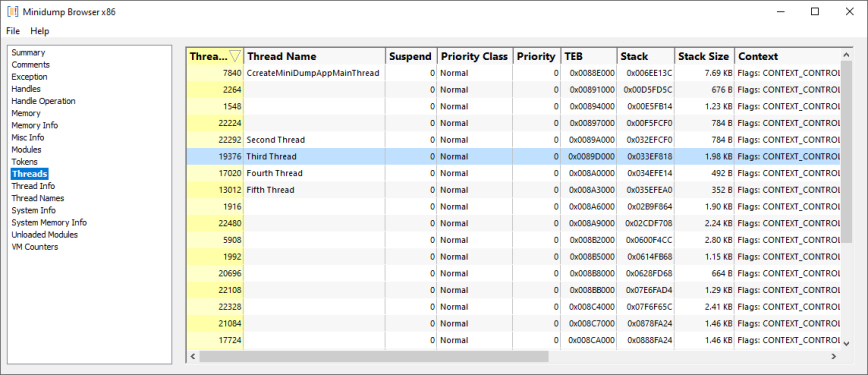Sort by the Thread Name column

click(314, 56)
